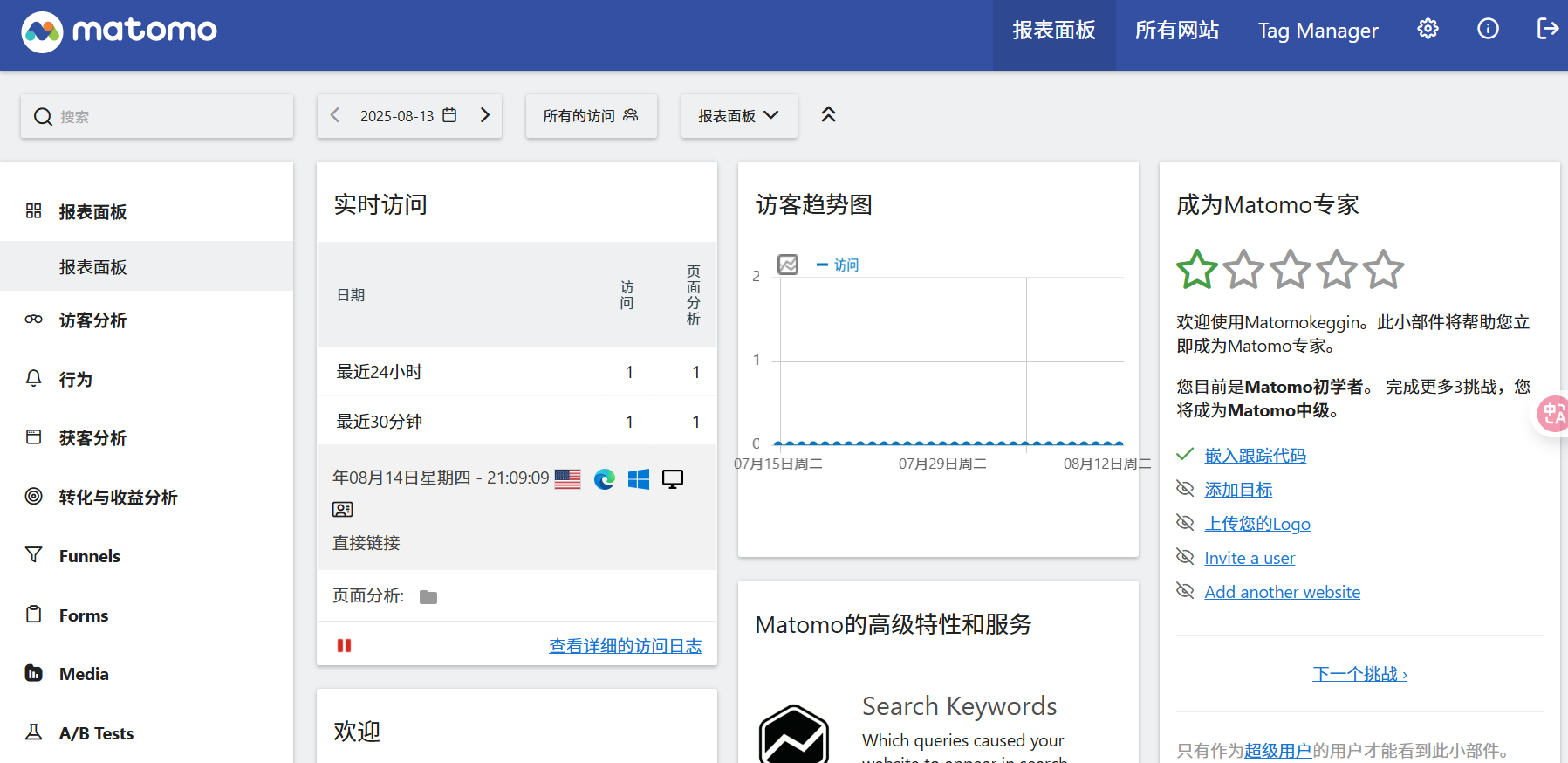Screen dimensions: 1568x763
Task: Collapse the top bar with double chevron
Action: click(828, 114)
